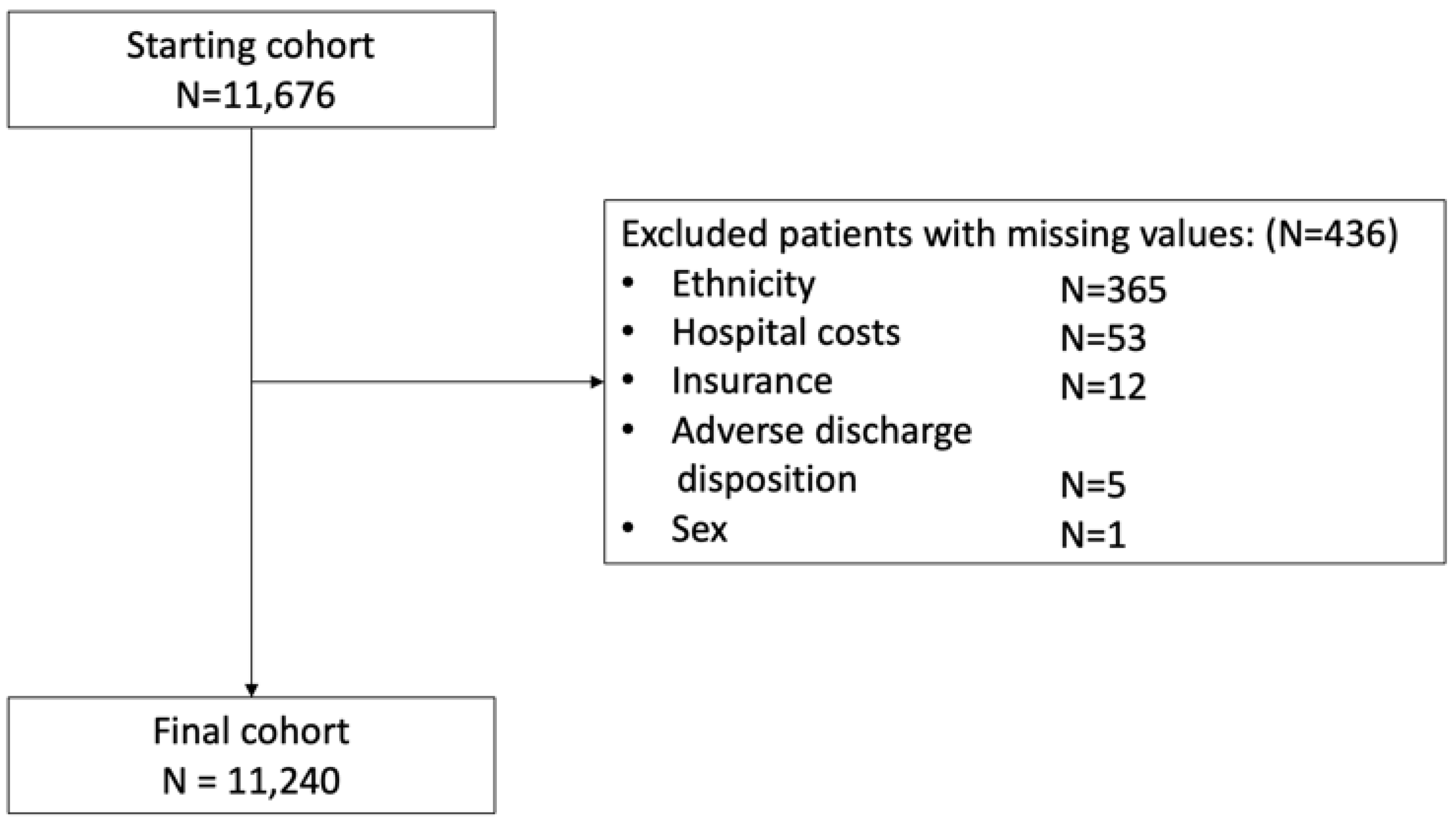Select the N=53 hospital costs count

[1102, 338]
